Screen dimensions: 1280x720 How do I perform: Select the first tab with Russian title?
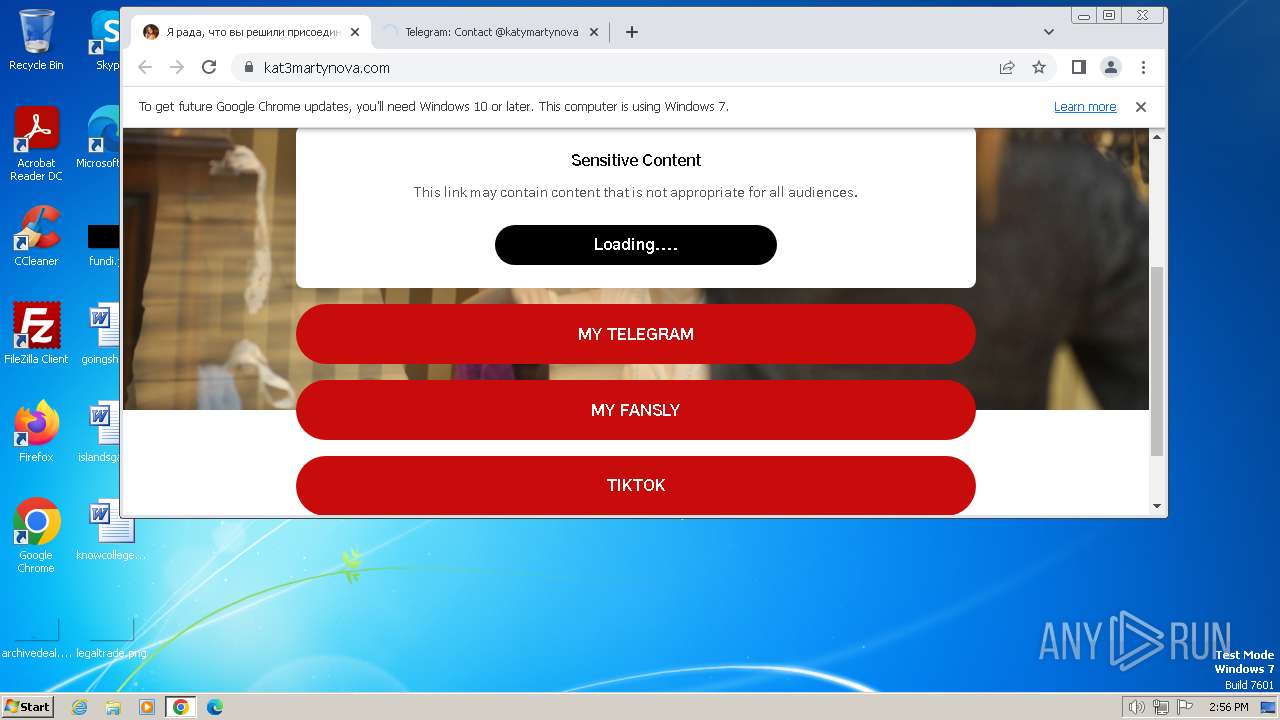coord(252,32)
